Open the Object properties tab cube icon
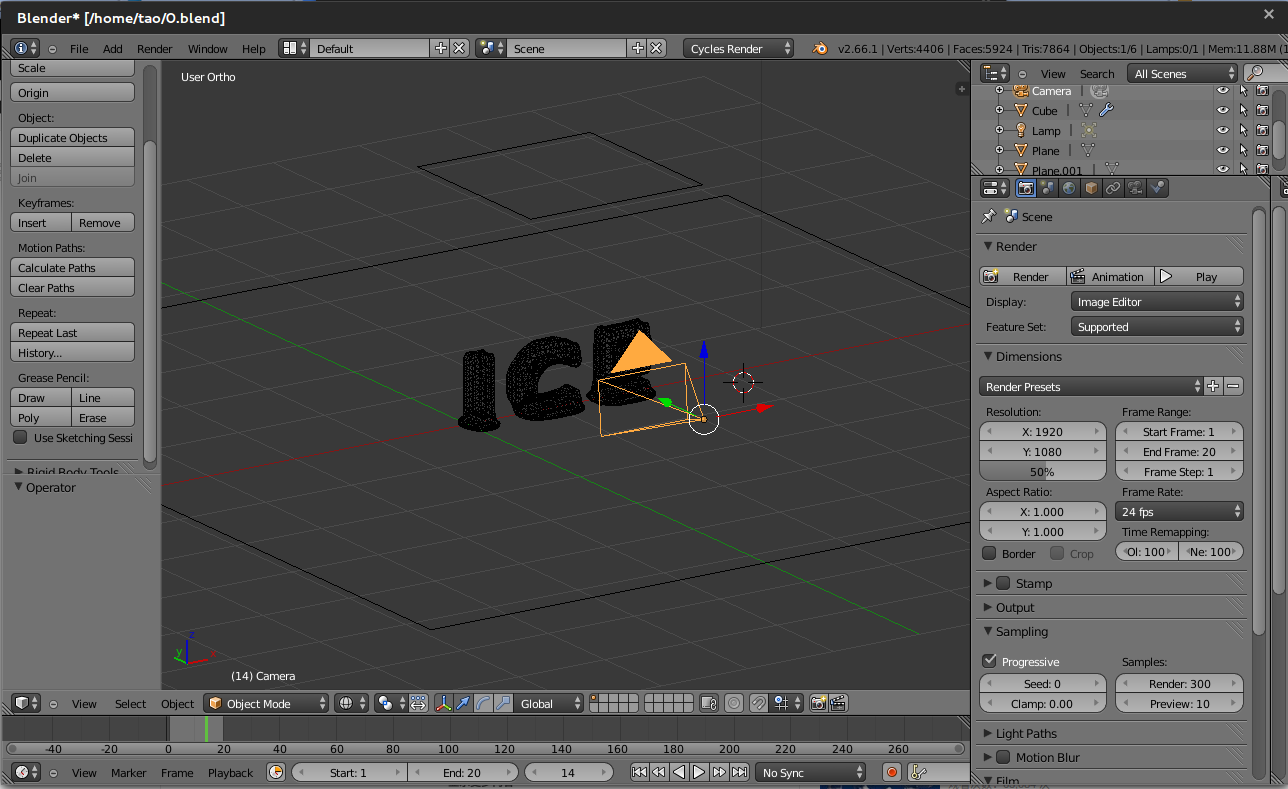This screenshot has width=1288, height=789. 1092,188
